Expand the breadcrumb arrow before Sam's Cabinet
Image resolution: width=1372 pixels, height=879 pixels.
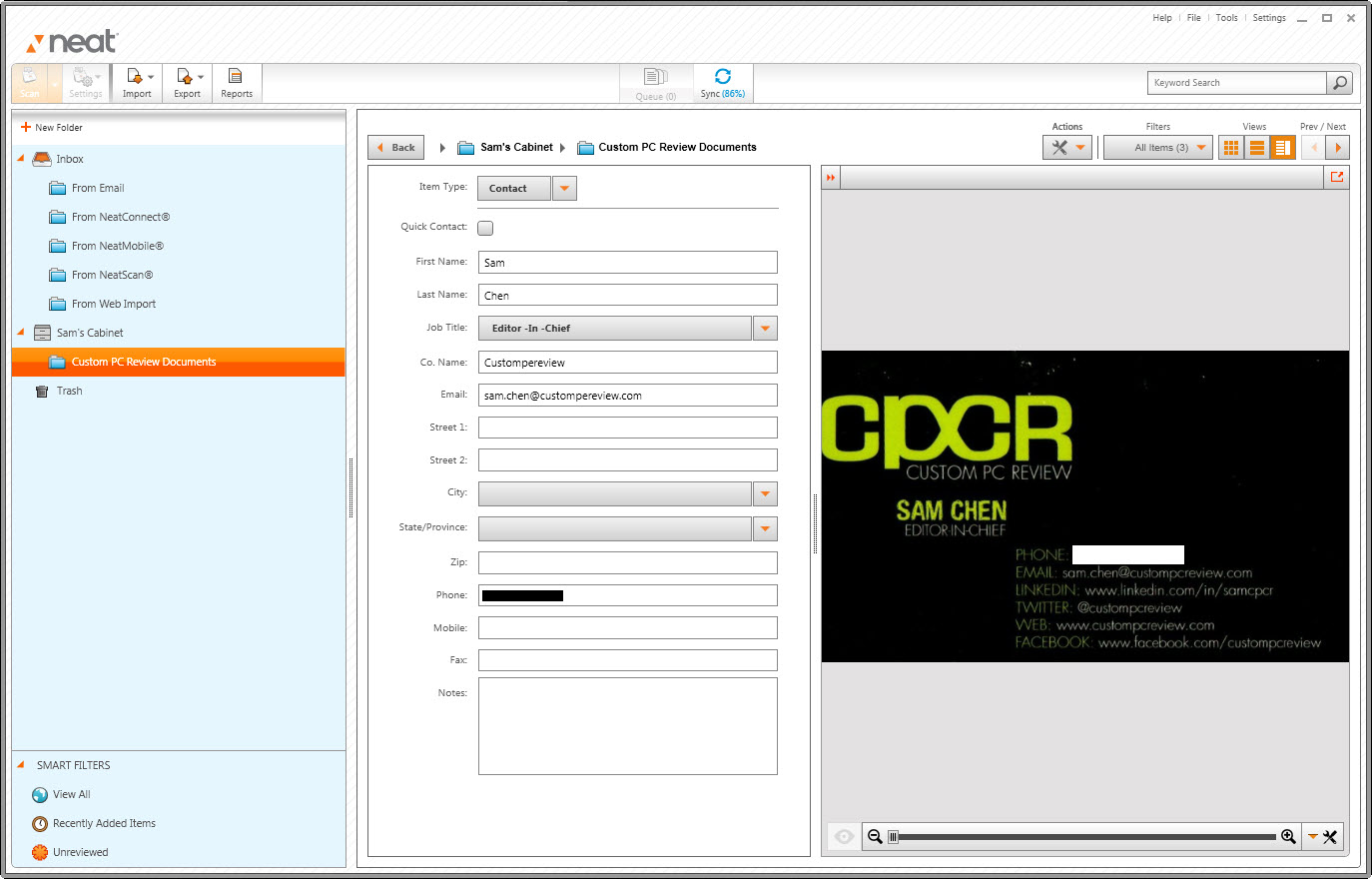pyautogui.click(x=442, y=148)
